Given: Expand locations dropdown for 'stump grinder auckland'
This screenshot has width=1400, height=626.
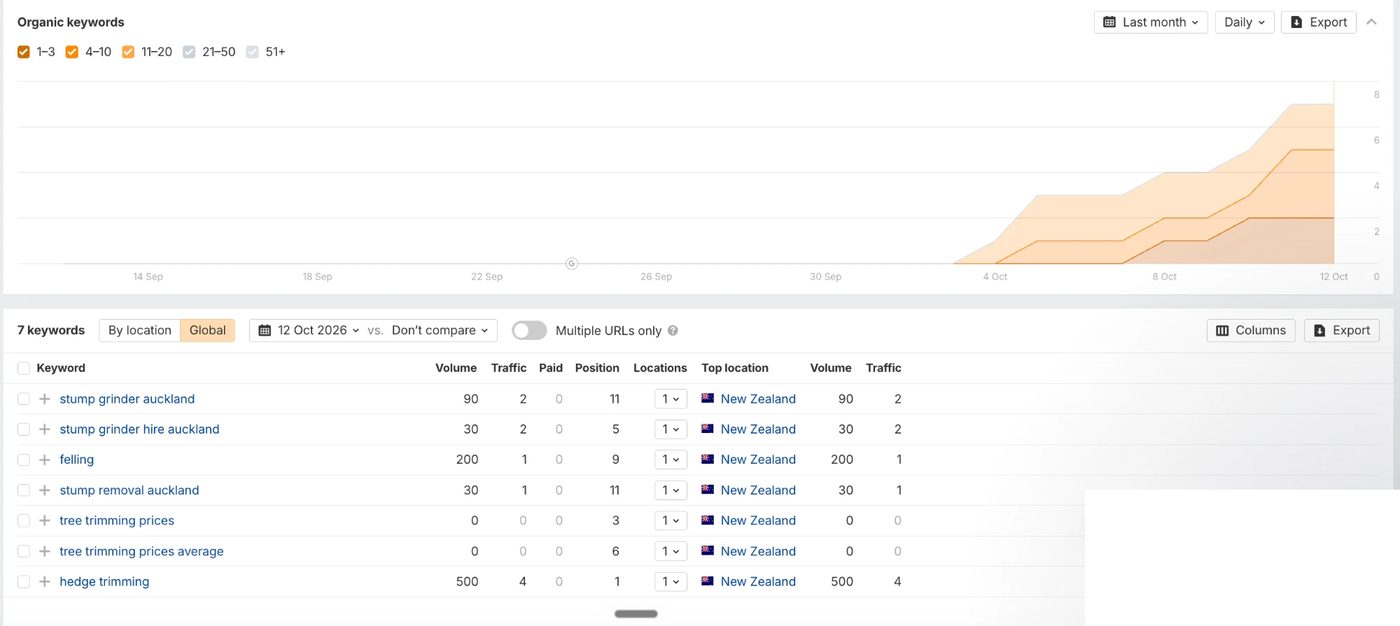Looking at the screenshot, I should click(x=670, y=399).
